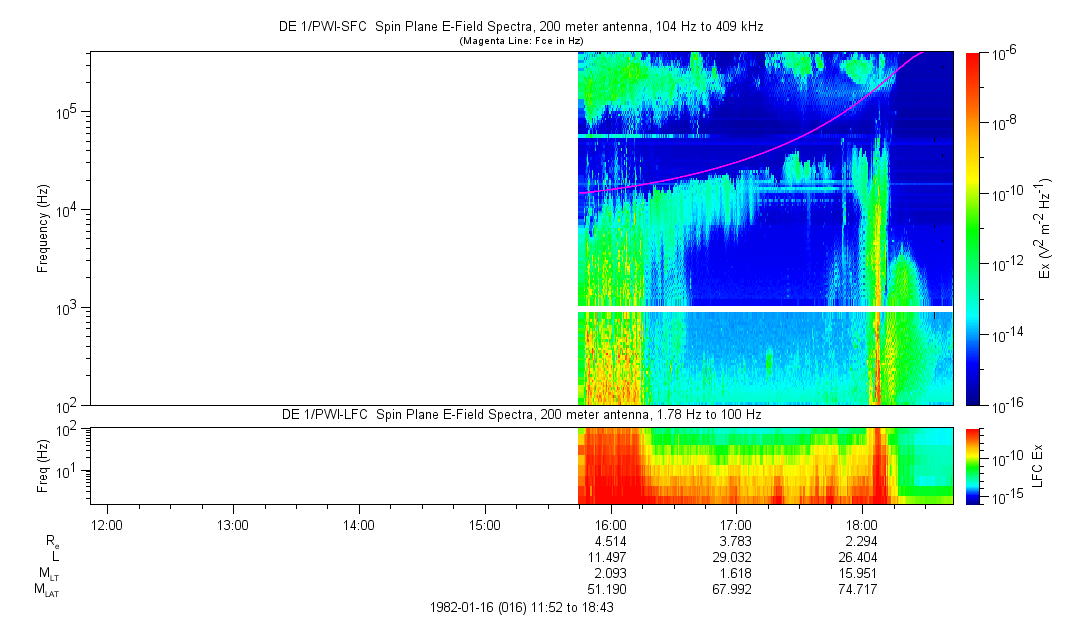
Task: Click the main Ex spectrogram color bar
Action: tap(972, 228)
